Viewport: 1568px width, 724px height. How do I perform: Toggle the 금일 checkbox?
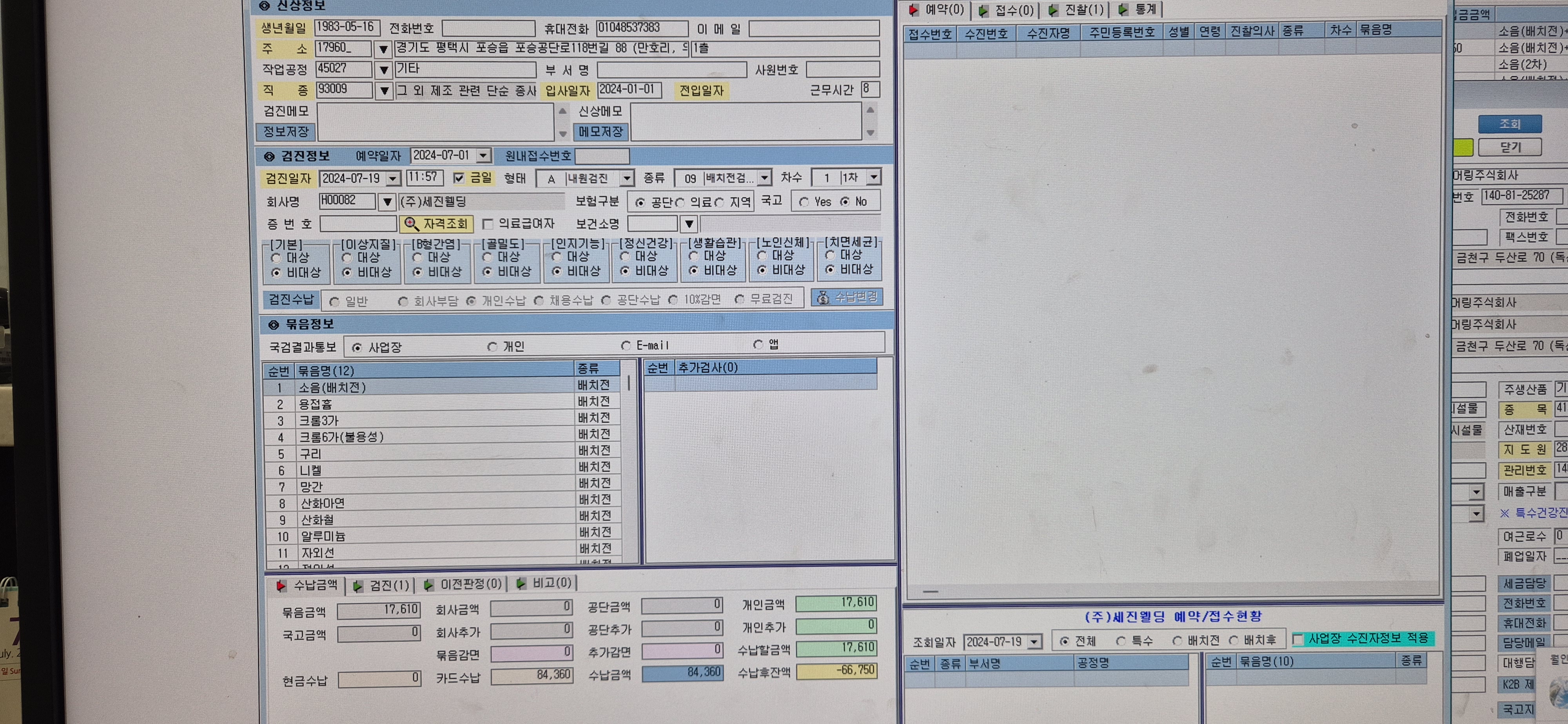coord(459,178)
